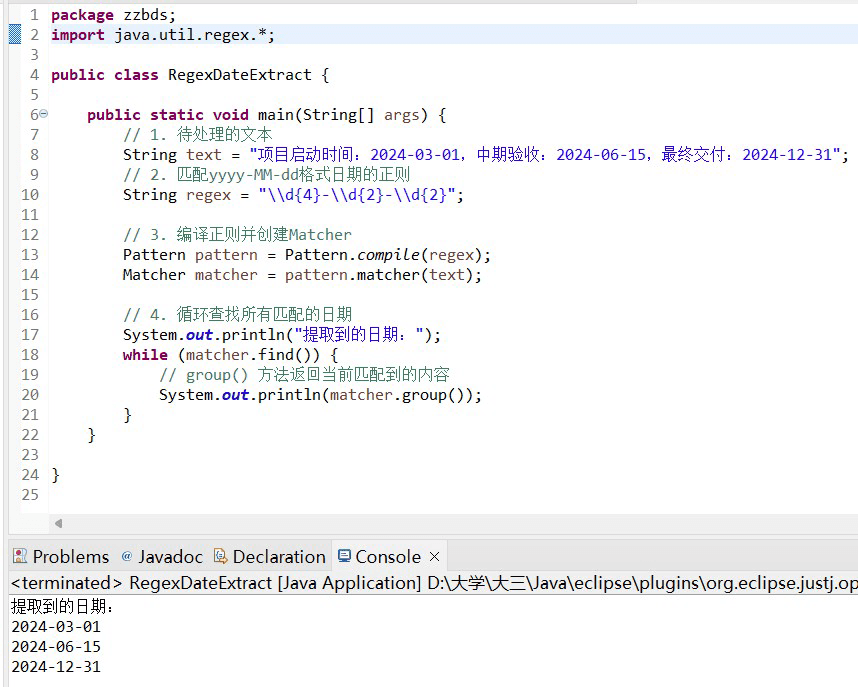
Task: Click the Javadoc @ icon
Action: tap(126, 556)
